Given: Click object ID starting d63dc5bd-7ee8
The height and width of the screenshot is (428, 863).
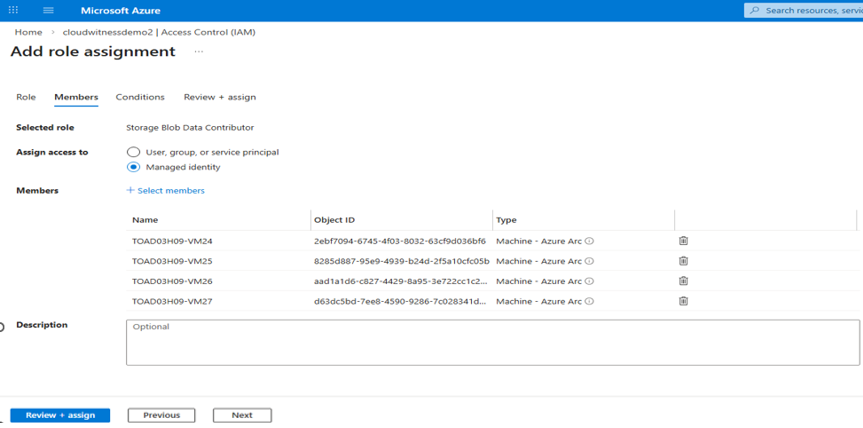Looking at the screenshot, I should tap(401, 301).
